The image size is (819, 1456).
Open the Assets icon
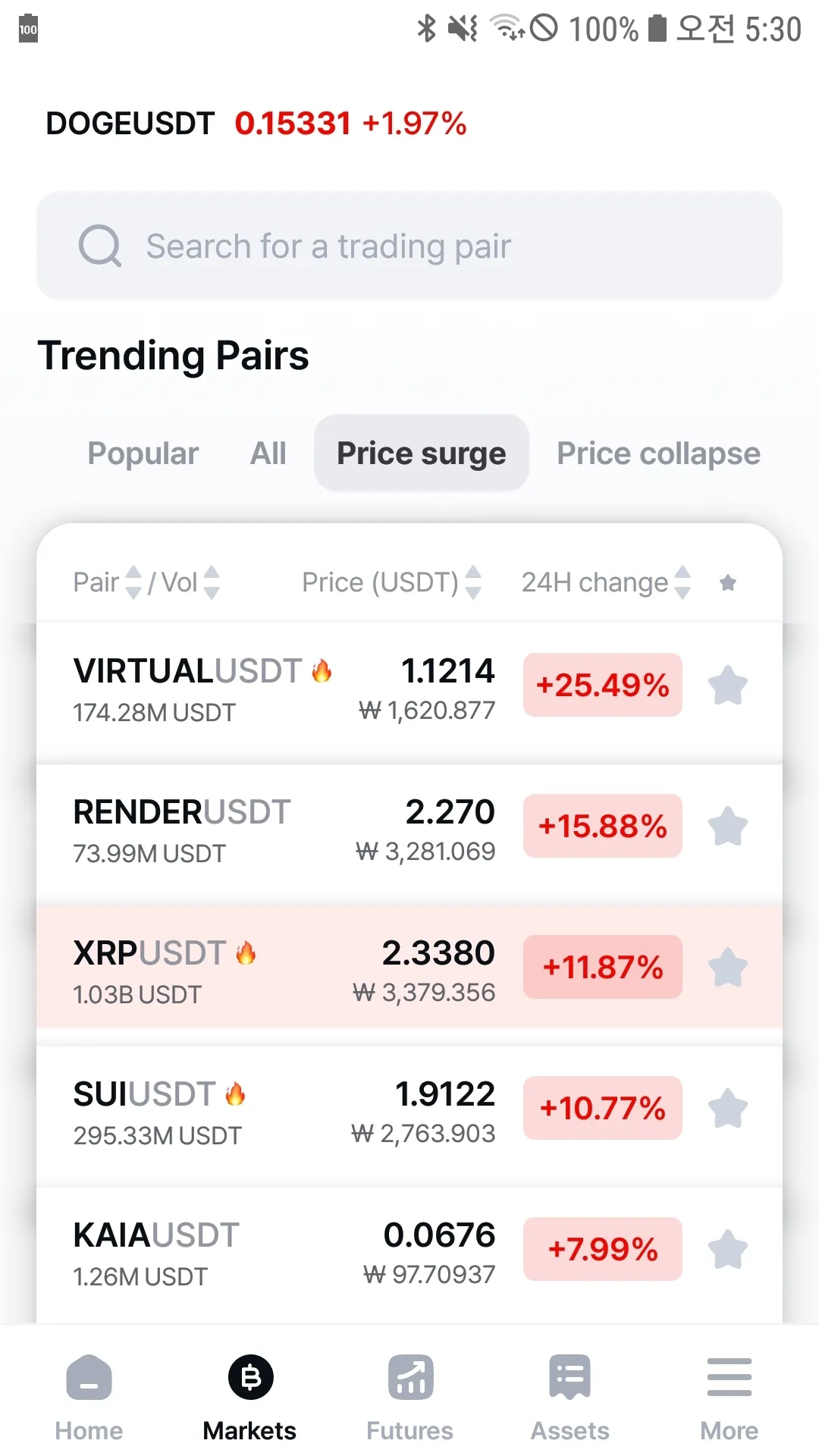point(570,1377)
